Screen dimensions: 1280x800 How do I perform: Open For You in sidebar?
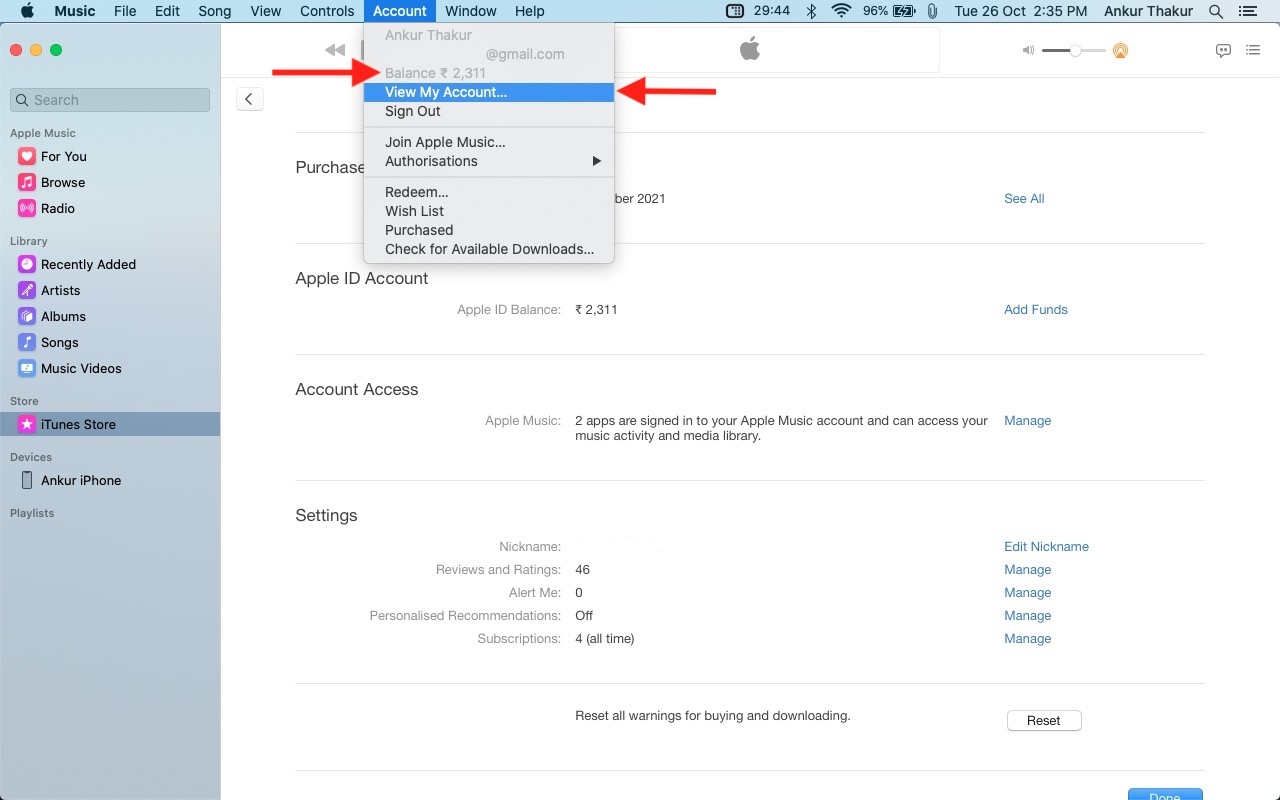[x=64, y=156]
